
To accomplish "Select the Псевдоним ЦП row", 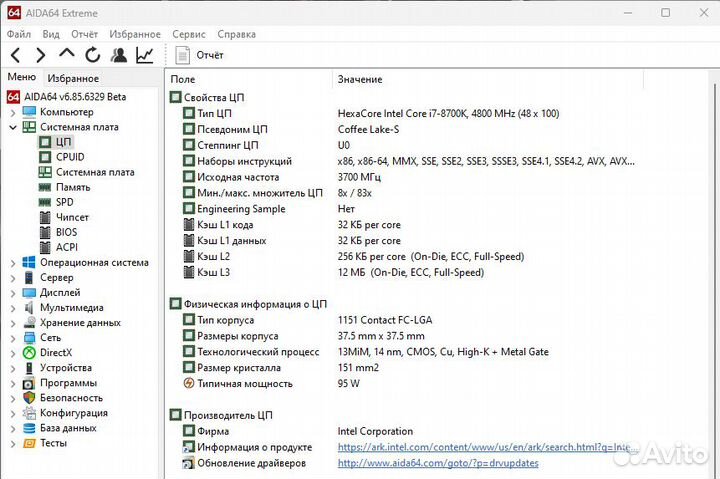I will click(x=291, y=130).
